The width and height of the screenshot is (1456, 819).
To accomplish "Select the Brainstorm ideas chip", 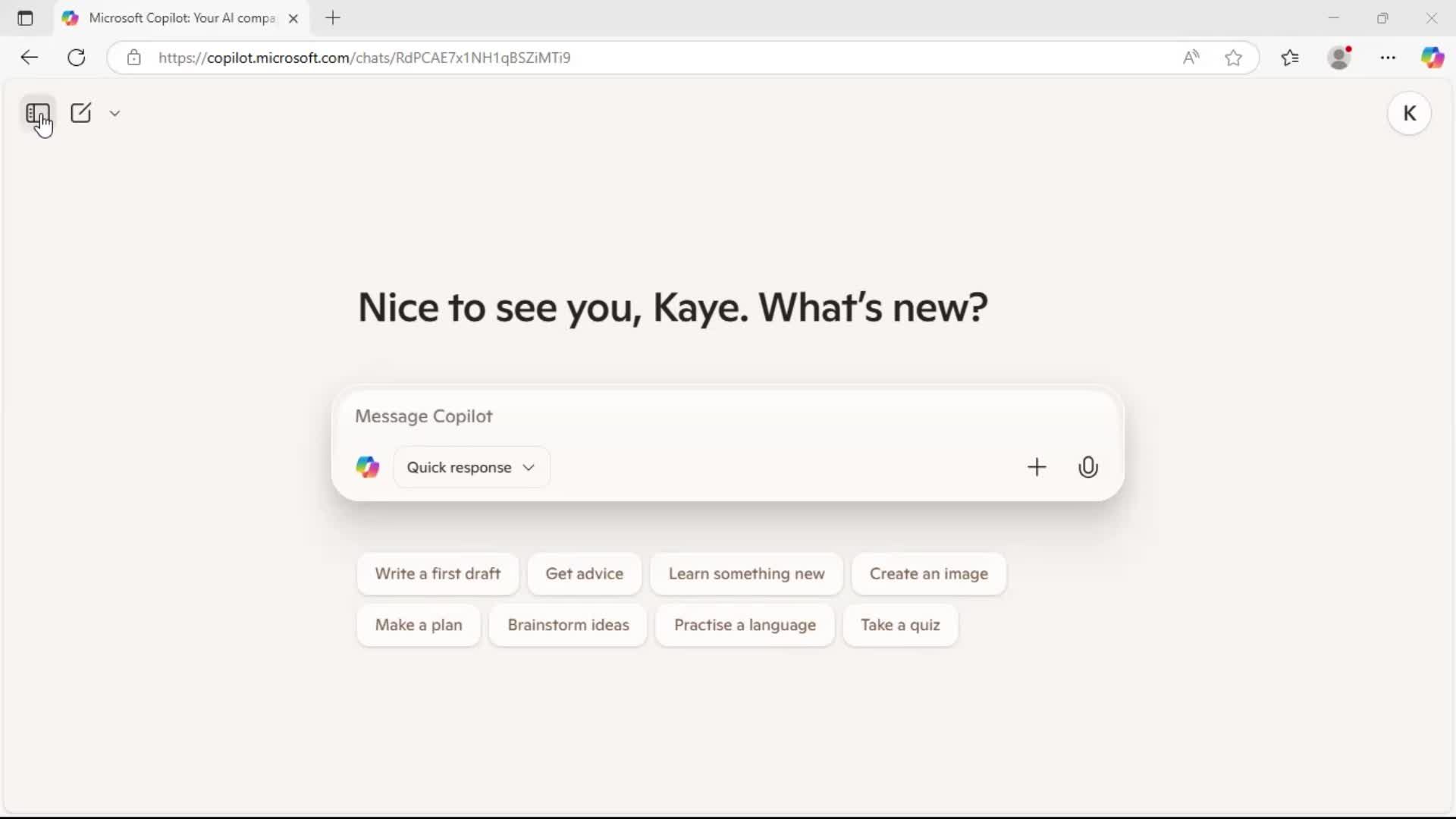I will (568, 625).
